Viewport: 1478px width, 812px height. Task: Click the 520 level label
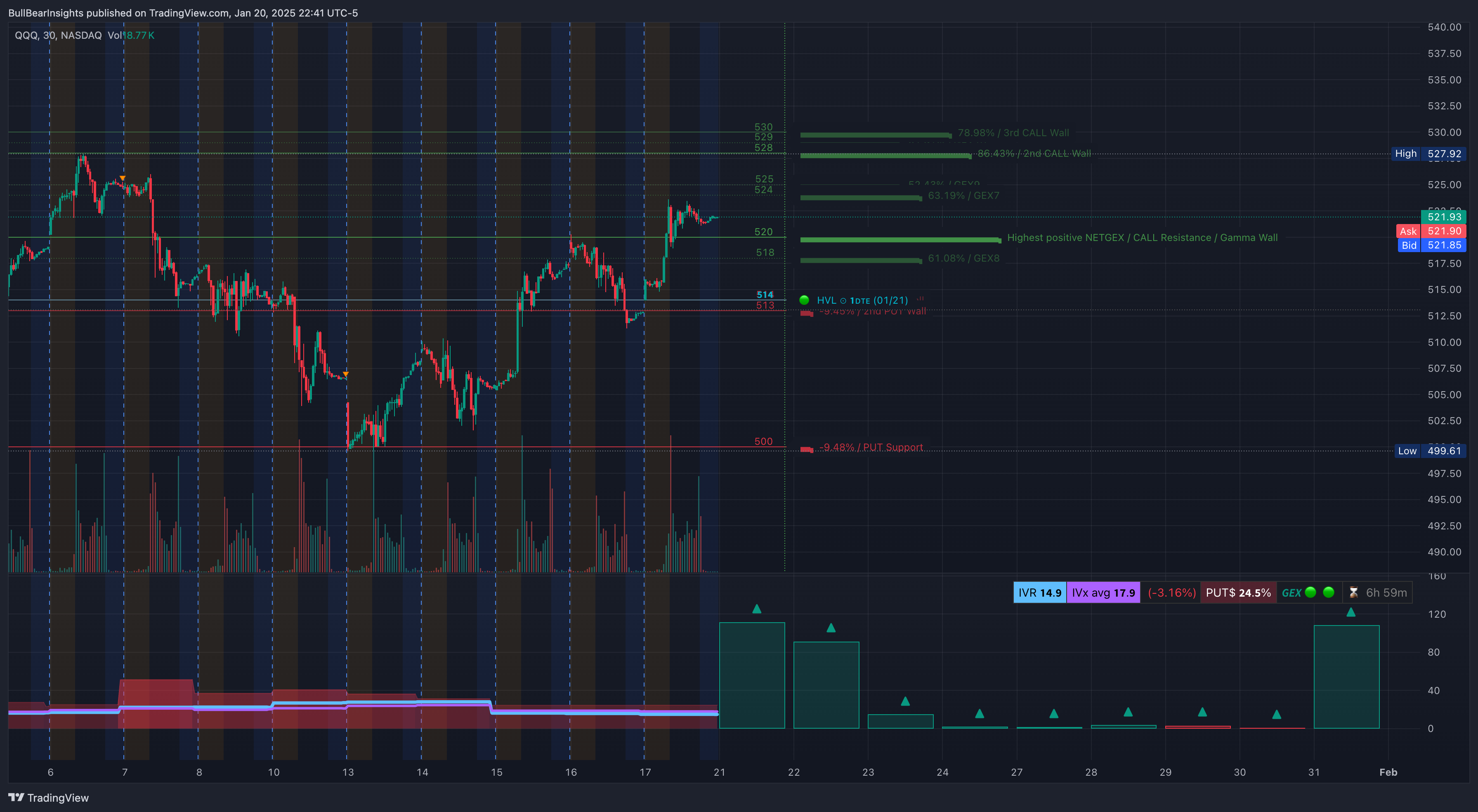pos(763,232)
